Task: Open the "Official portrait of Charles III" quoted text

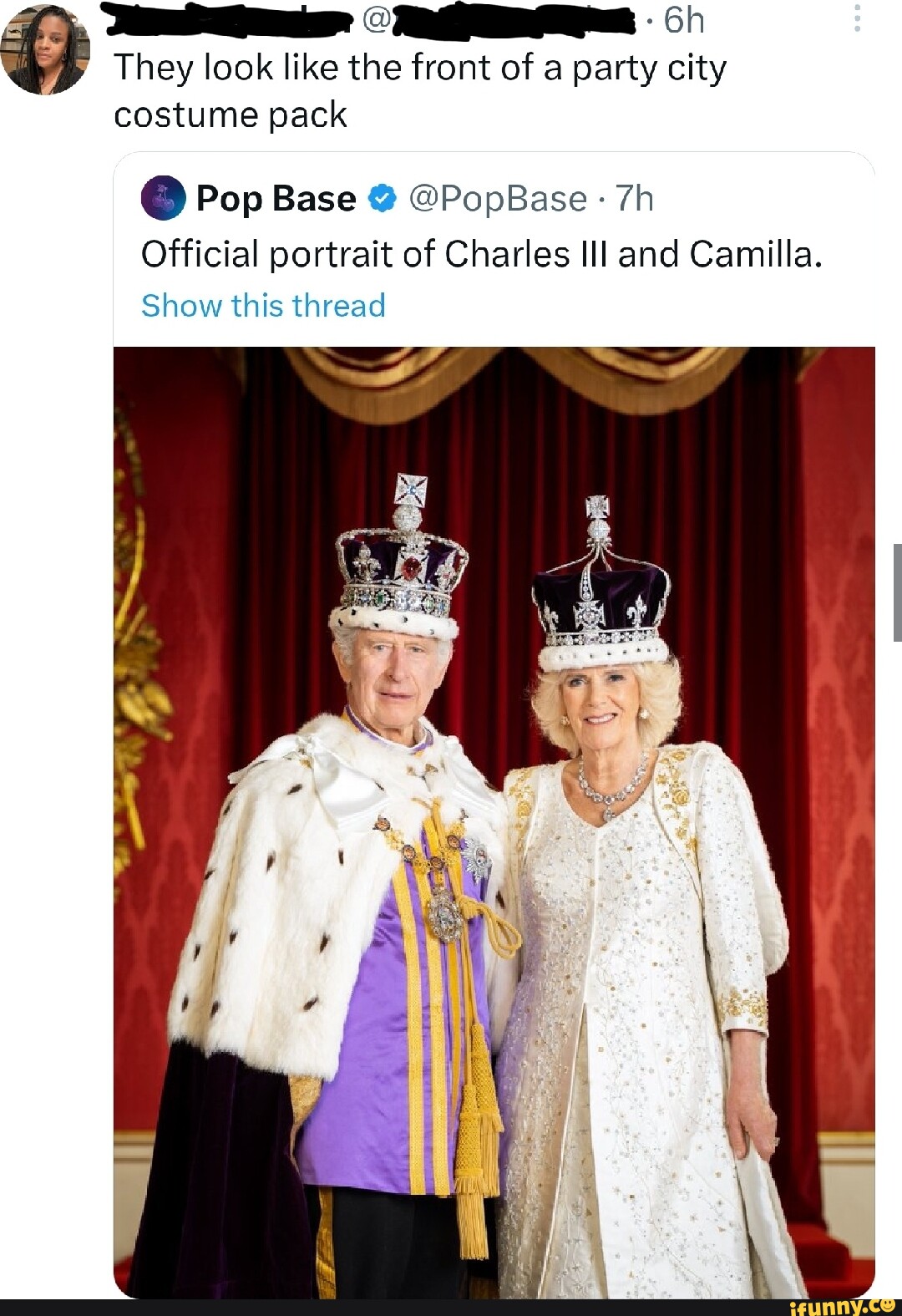Action: pyautogui.click(x=482, y=254)
